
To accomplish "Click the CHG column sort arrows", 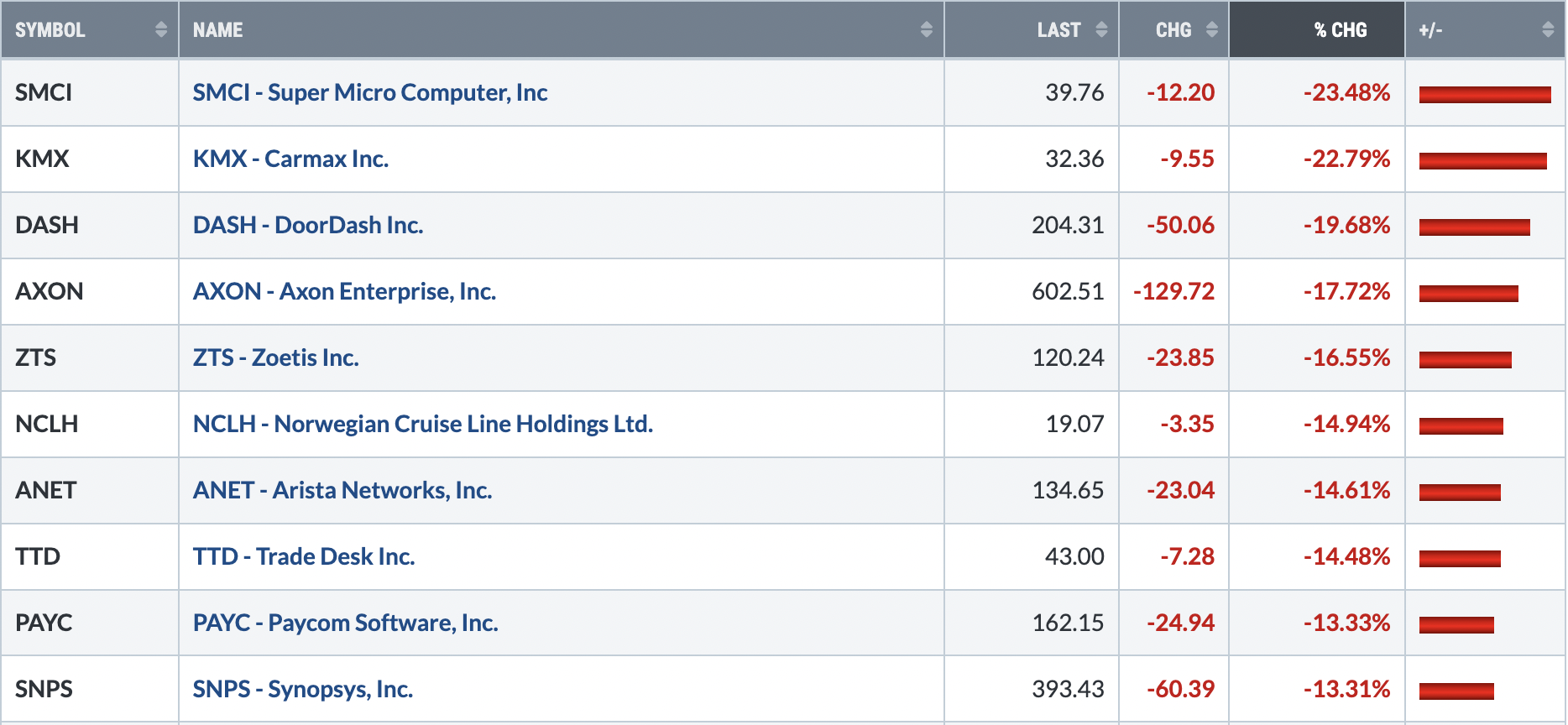I will [1212, 29].
